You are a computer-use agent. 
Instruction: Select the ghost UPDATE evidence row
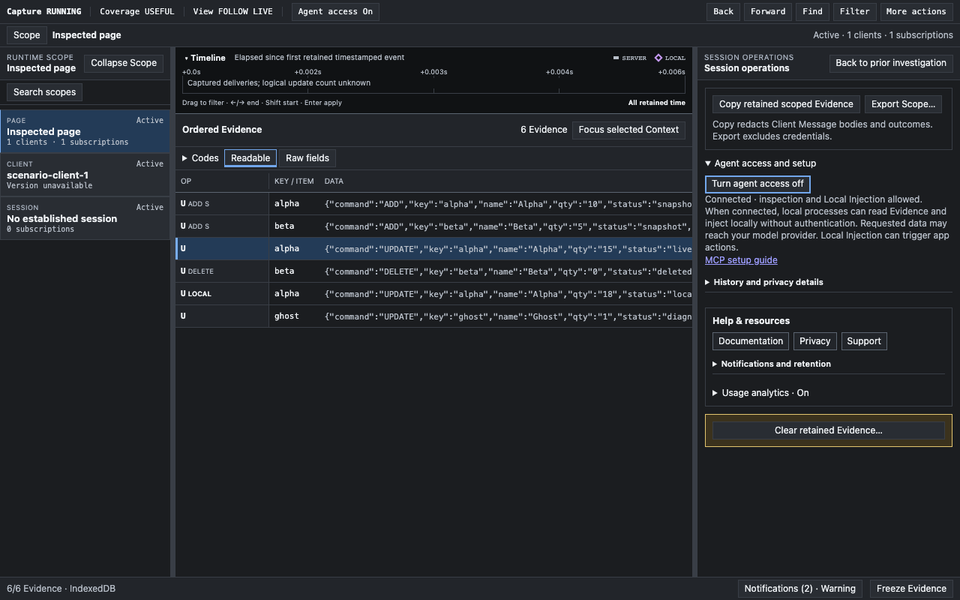[433, 316]
